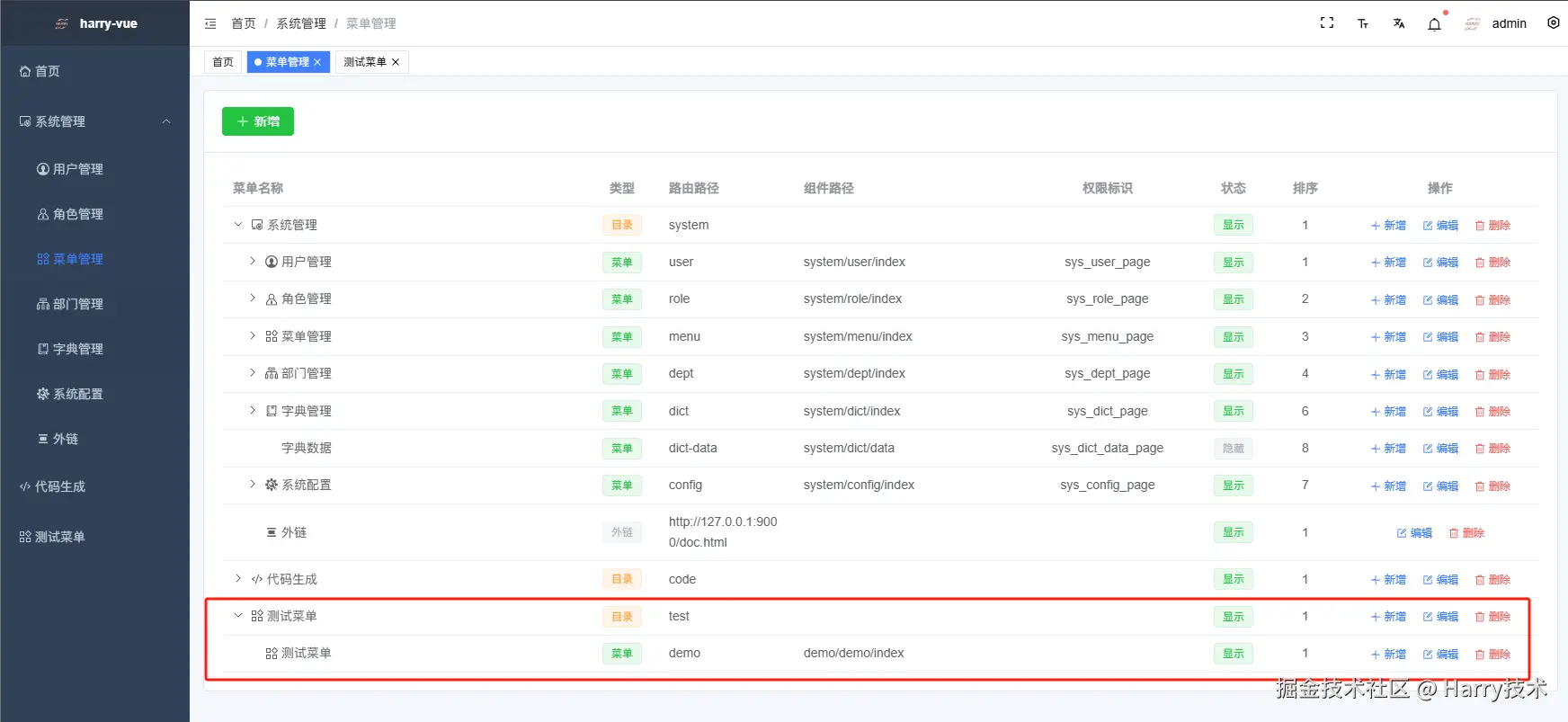Image resolution: width=1568 pixels, height=722 pixels.
Task: Click the green 新增 button
Action: [258, 121]
